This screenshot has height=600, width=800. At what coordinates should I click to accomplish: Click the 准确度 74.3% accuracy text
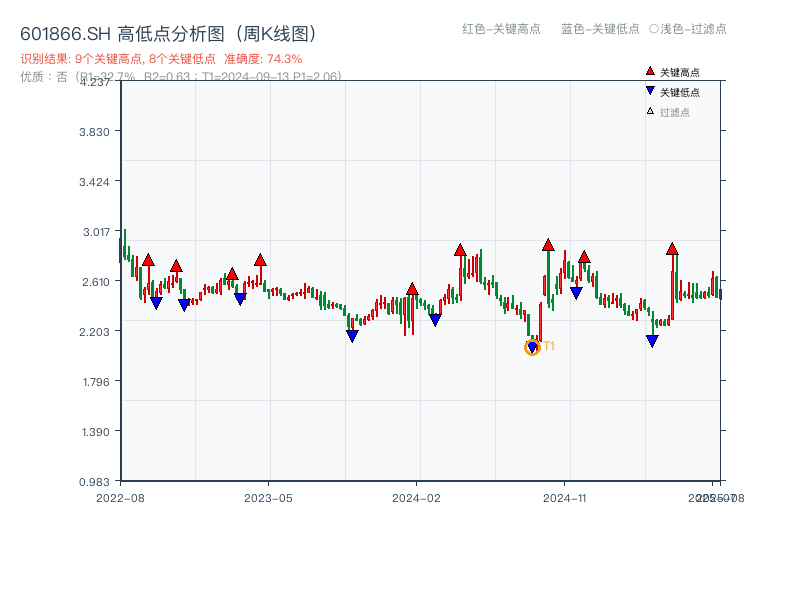(x=263, y=59)
